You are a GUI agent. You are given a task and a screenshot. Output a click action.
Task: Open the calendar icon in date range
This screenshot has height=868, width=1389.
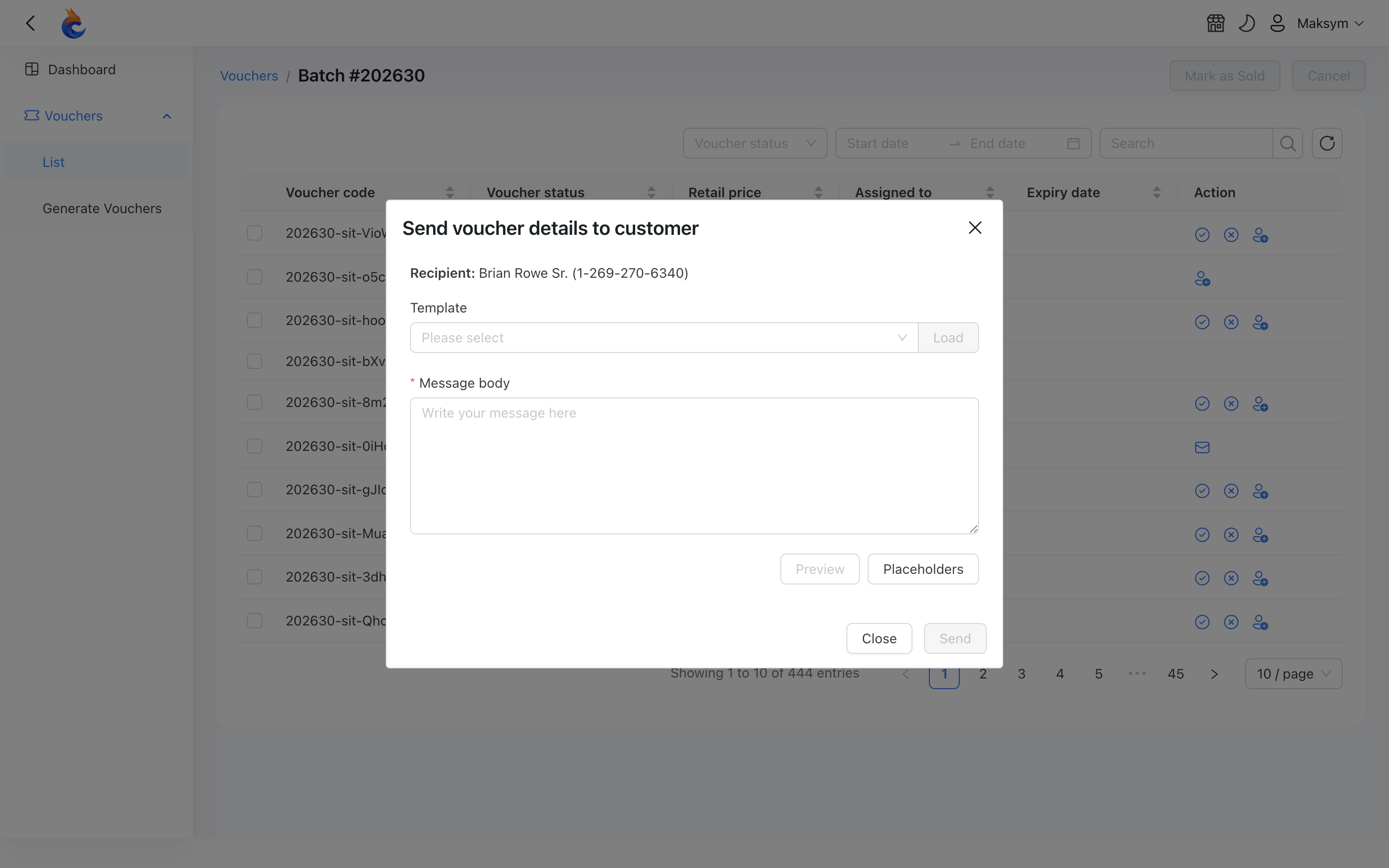(x=1073, y=144)
